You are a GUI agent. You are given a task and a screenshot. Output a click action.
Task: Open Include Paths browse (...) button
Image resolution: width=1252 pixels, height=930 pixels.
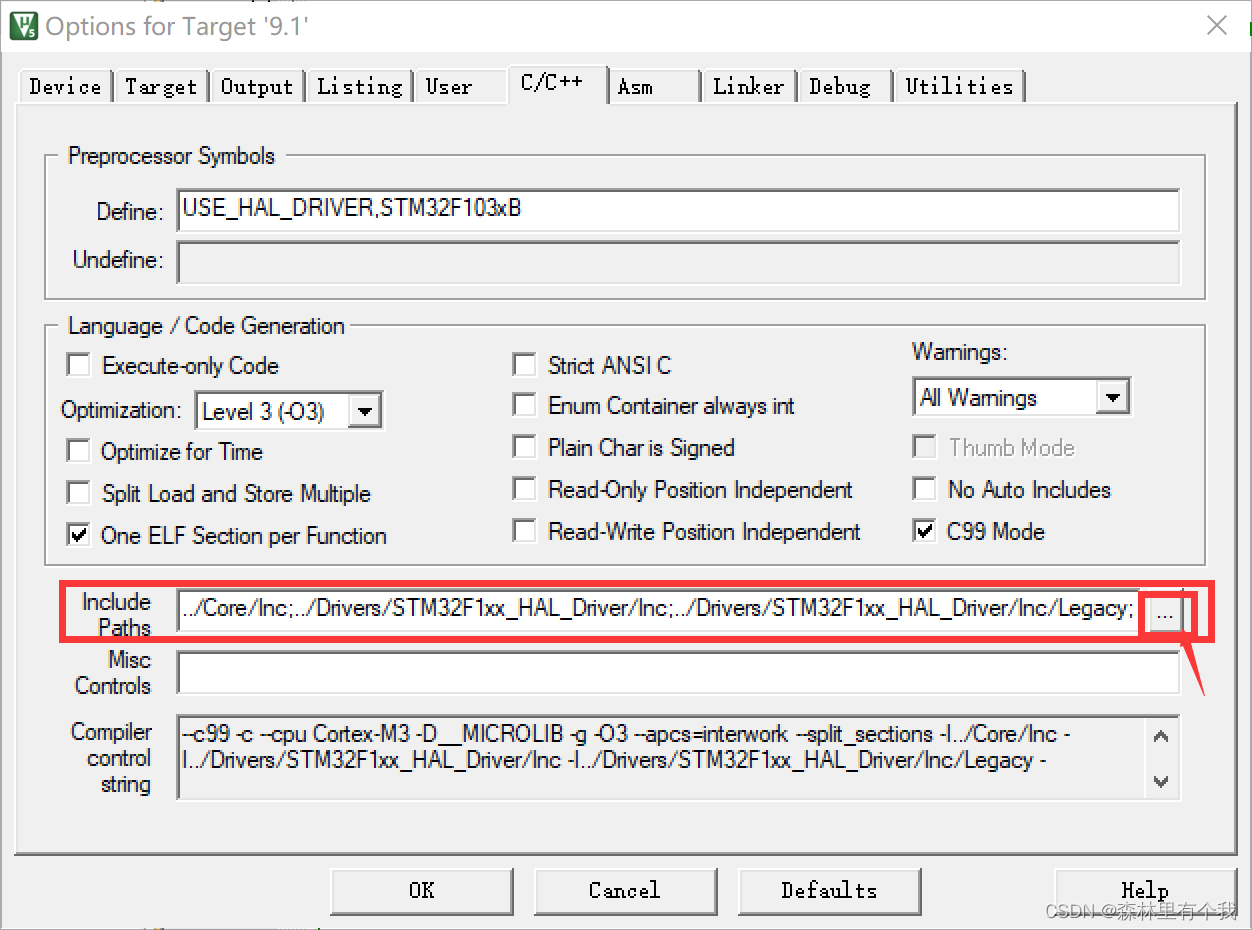1164,616
